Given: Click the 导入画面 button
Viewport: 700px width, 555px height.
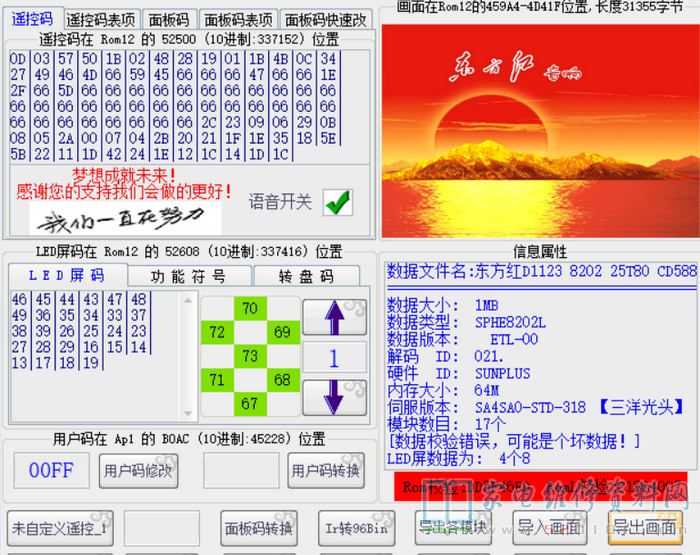Looking at the screenshot, I should coord(550,528).
